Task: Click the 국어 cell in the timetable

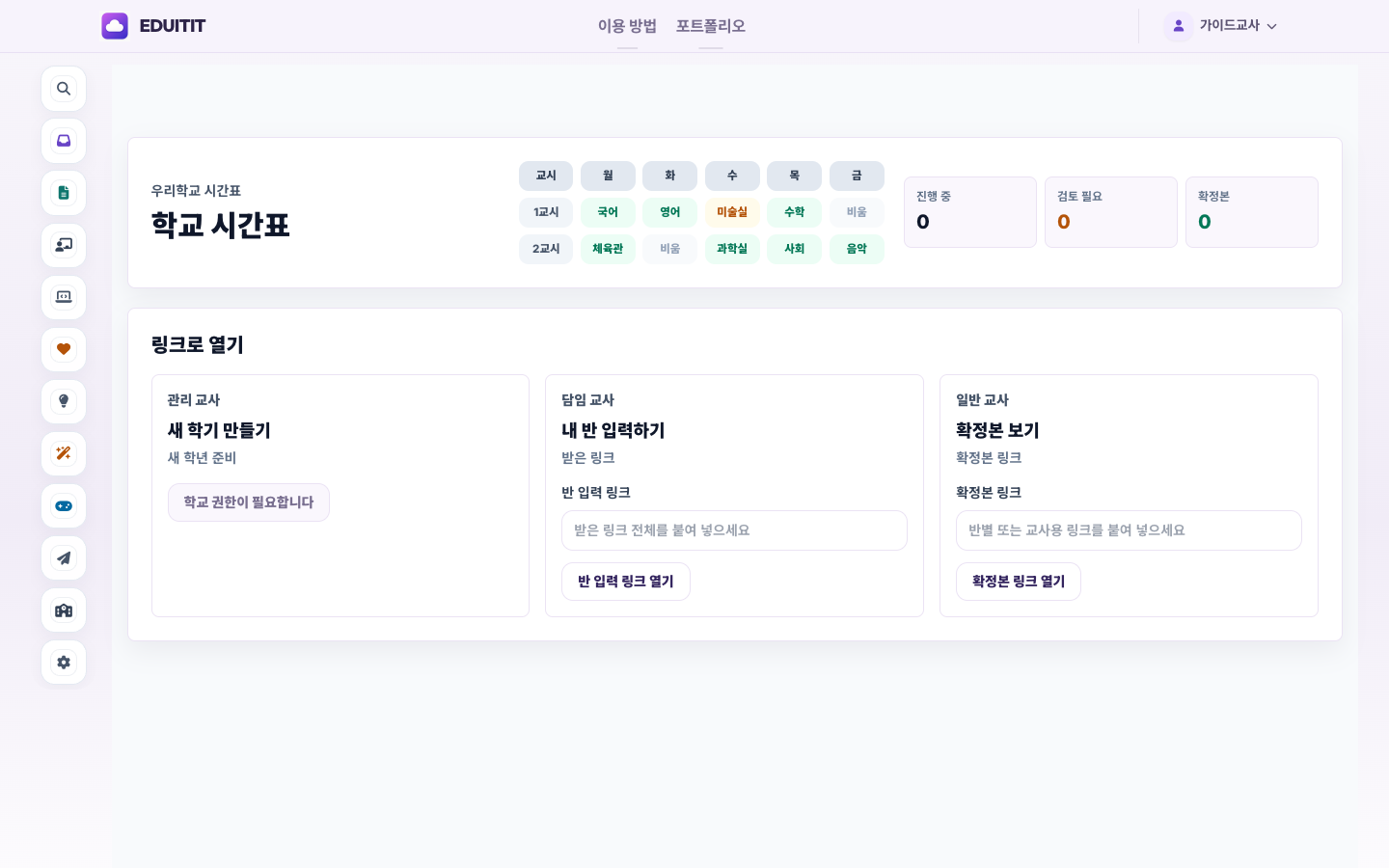Action: (x=608, y=212)
